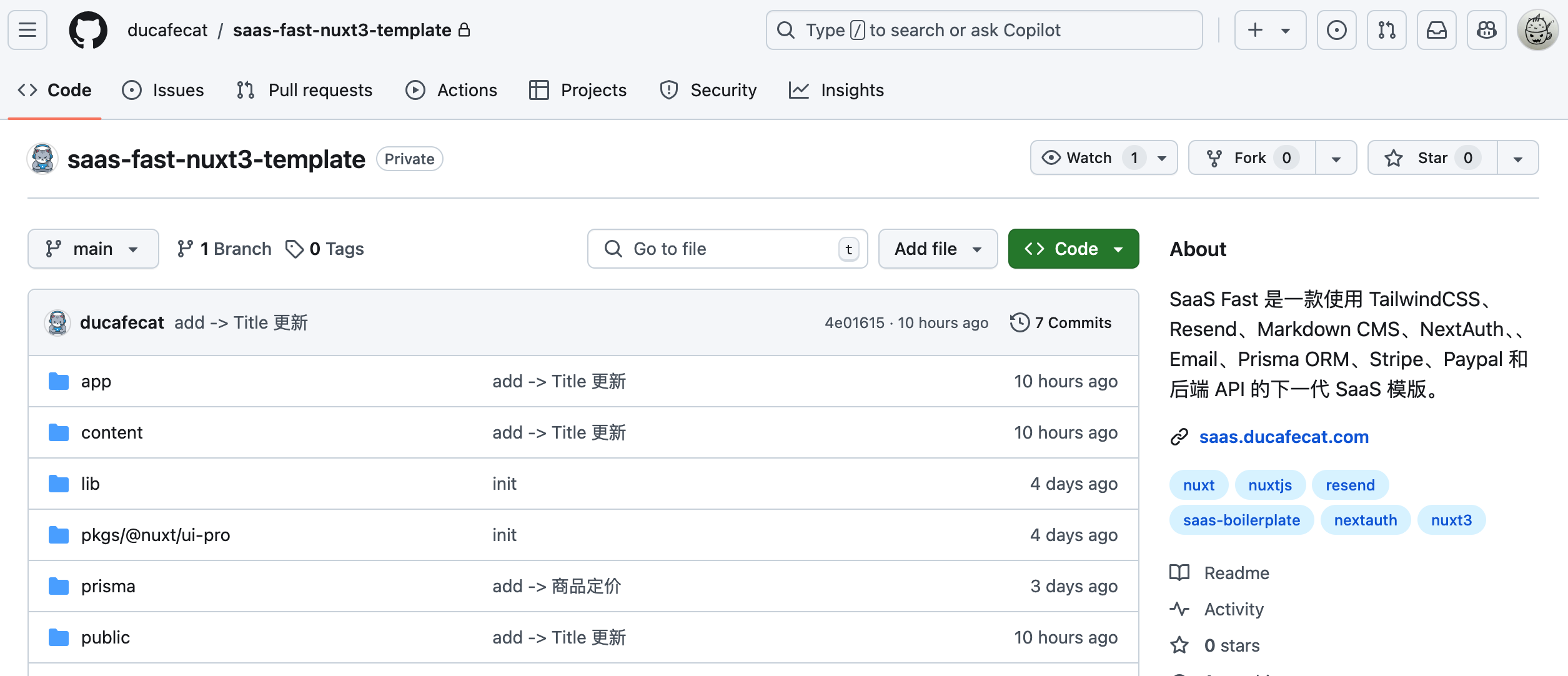1568x676 pixels.
Task: Open the main branch selector
Action: 93,249
